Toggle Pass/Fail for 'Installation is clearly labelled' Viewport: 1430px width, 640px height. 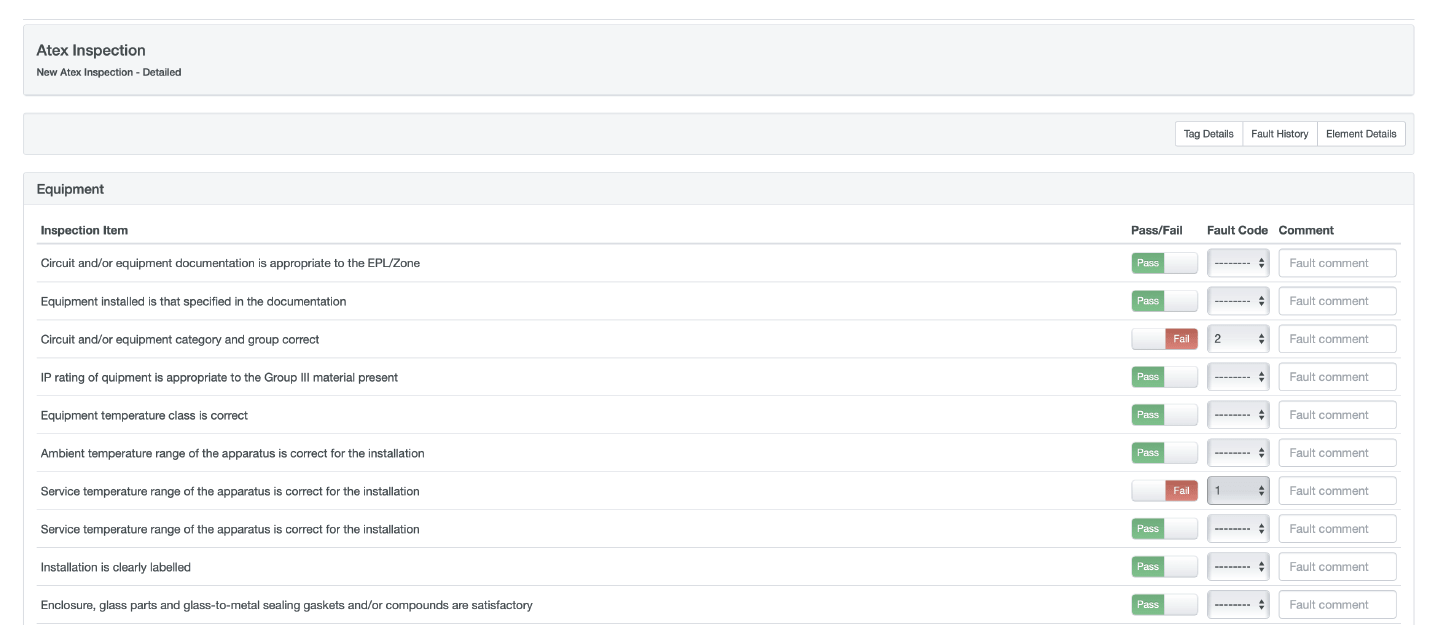1164,567
